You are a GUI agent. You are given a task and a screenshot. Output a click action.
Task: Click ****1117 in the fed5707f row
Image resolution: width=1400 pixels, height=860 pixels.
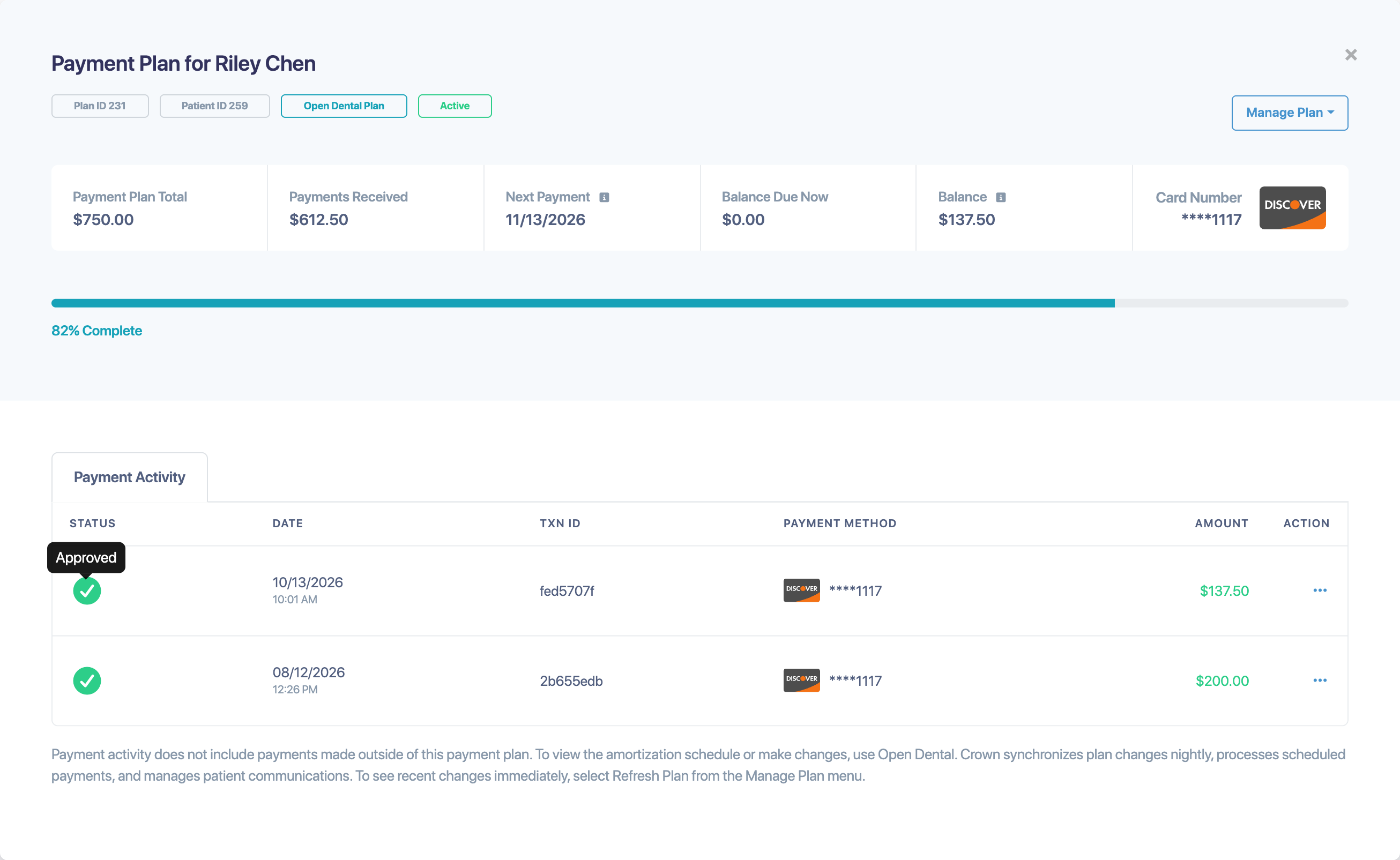click(855, 591)
